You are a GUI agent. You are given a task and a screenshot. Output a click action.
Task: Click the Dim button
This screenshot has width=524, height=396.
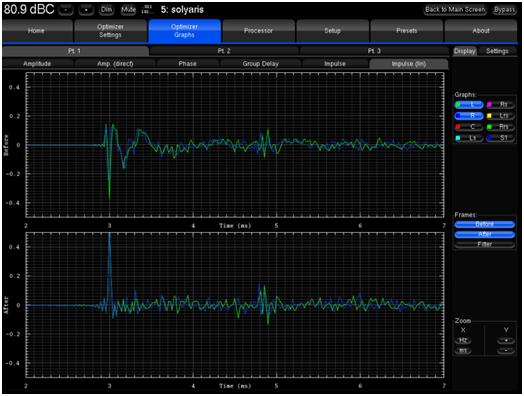[106, 10]
